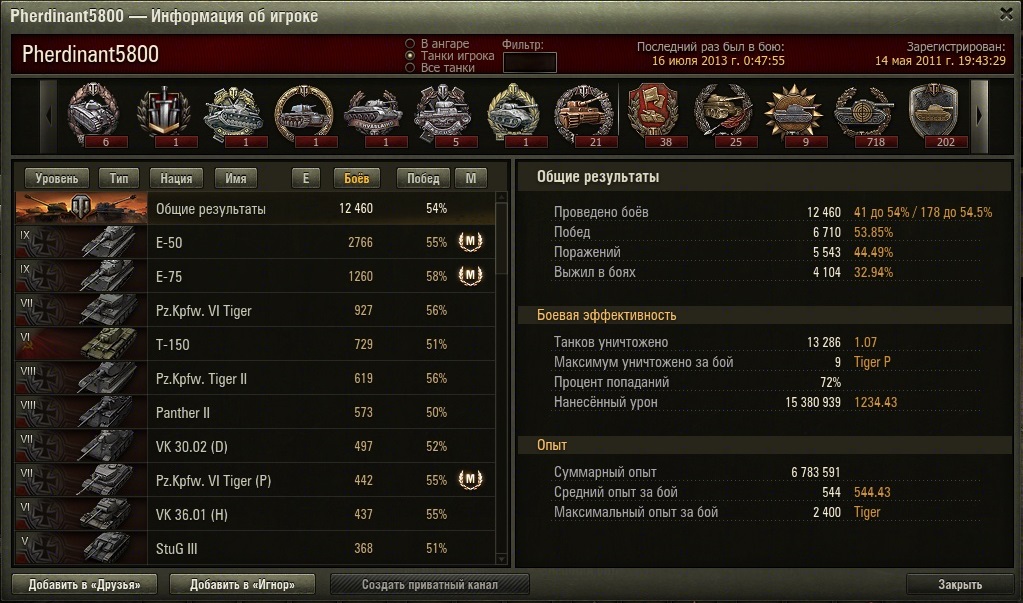Sort tank list by 'Нация' column

[176, 178]
